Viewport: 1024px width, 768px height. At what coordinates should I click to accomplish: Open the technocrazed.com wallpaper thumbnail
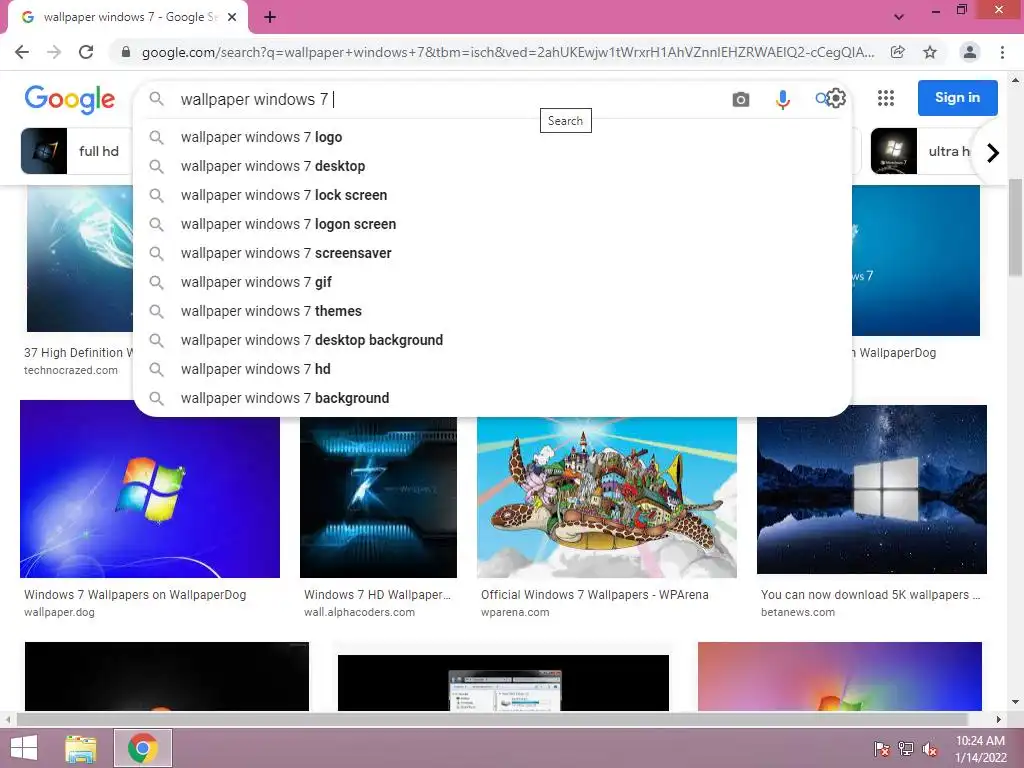80,259
